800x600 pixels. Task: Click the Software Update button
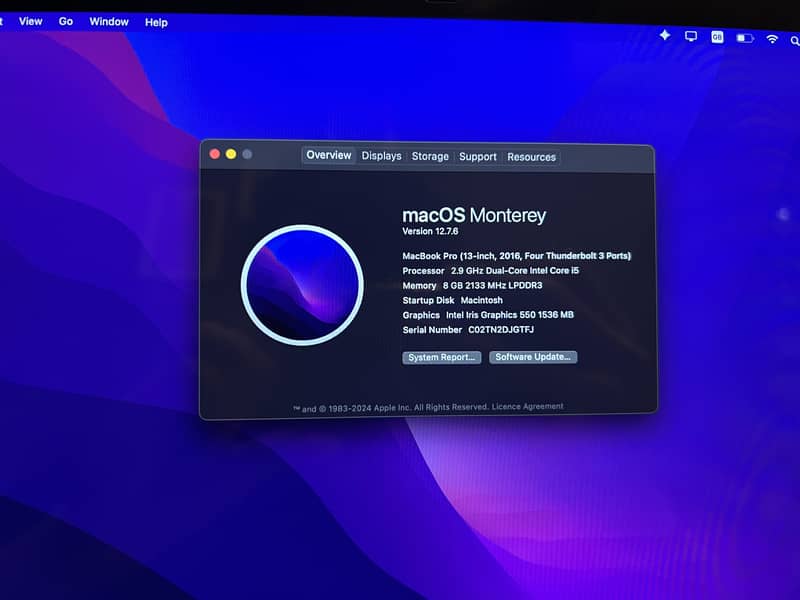[533, 357]
